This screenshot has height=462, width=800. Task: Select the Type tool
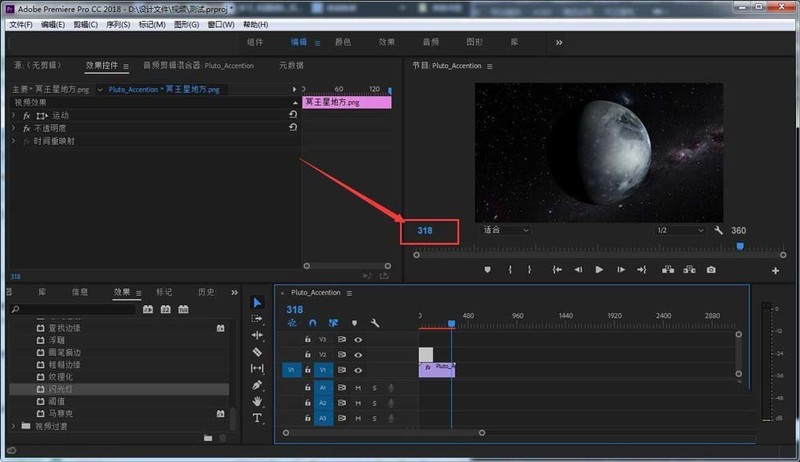[x=257, y=418]
